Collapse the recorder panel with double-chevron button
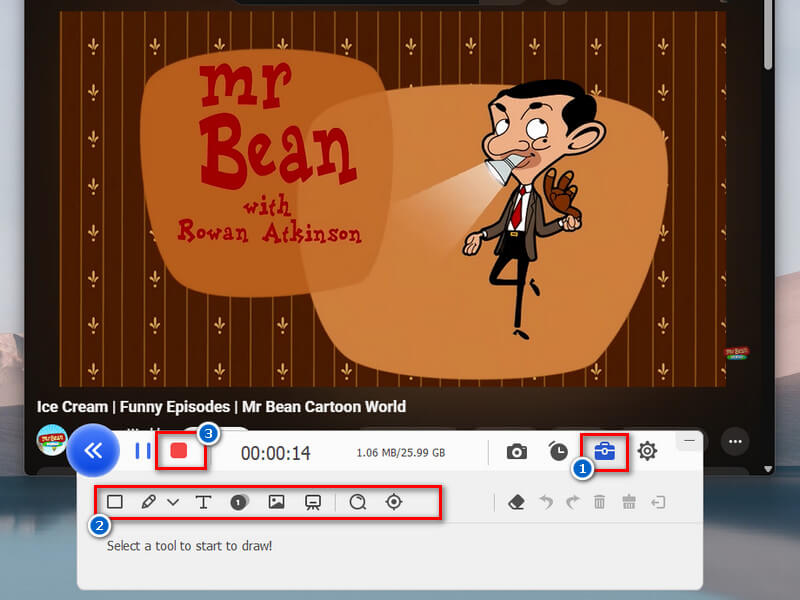Viewport: 800px width, 600px height. [93, 451]
